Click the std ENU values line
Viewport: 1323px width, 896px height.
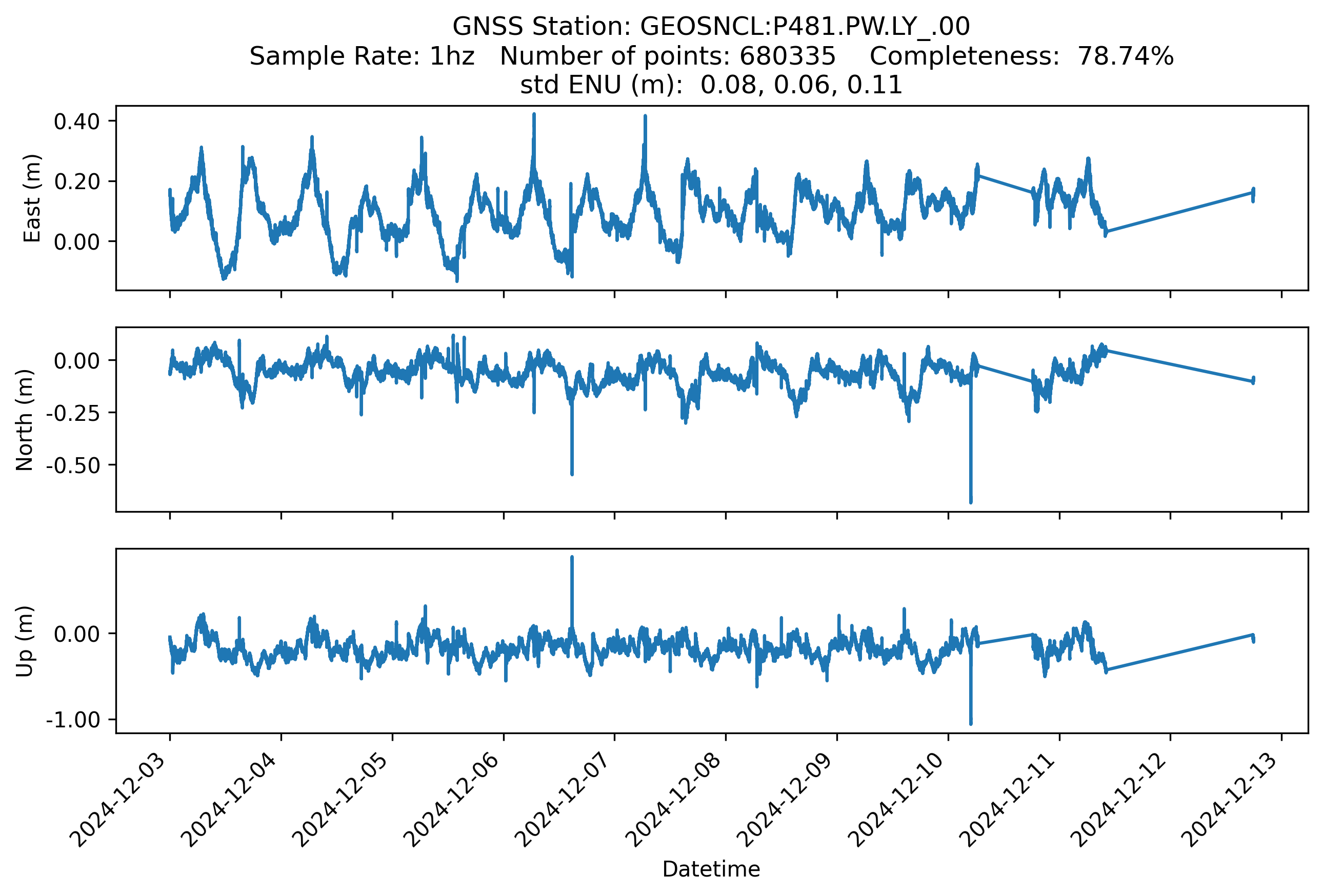click(711, 85)
